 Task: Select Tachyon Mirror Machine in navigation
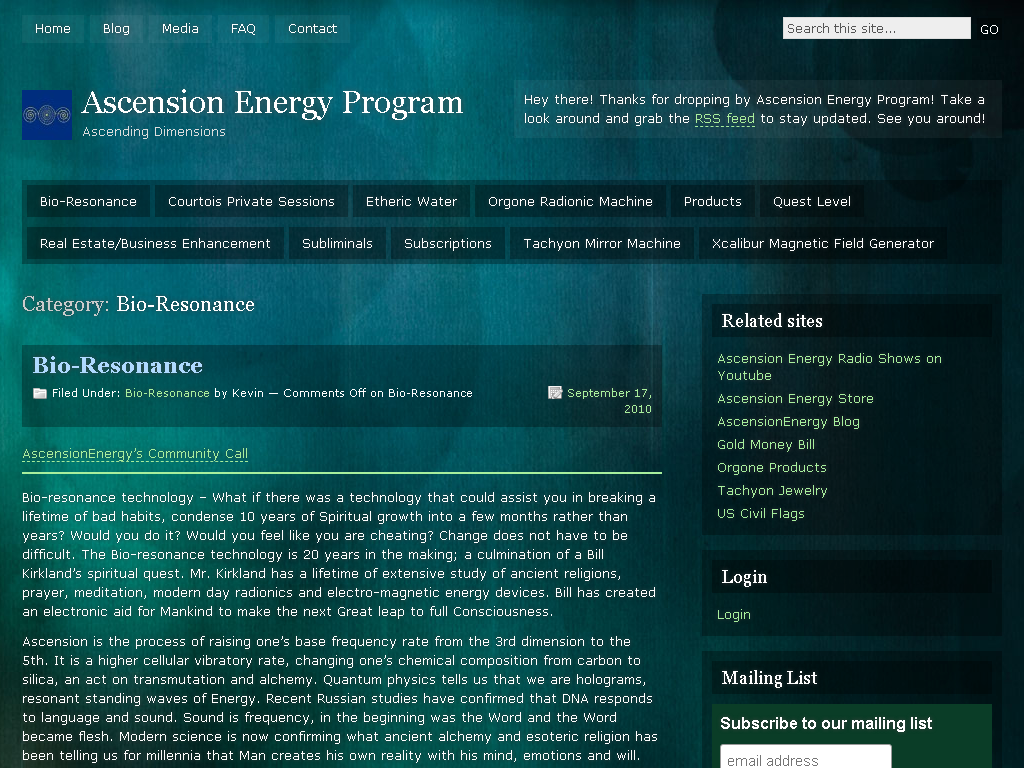(601, 243)
